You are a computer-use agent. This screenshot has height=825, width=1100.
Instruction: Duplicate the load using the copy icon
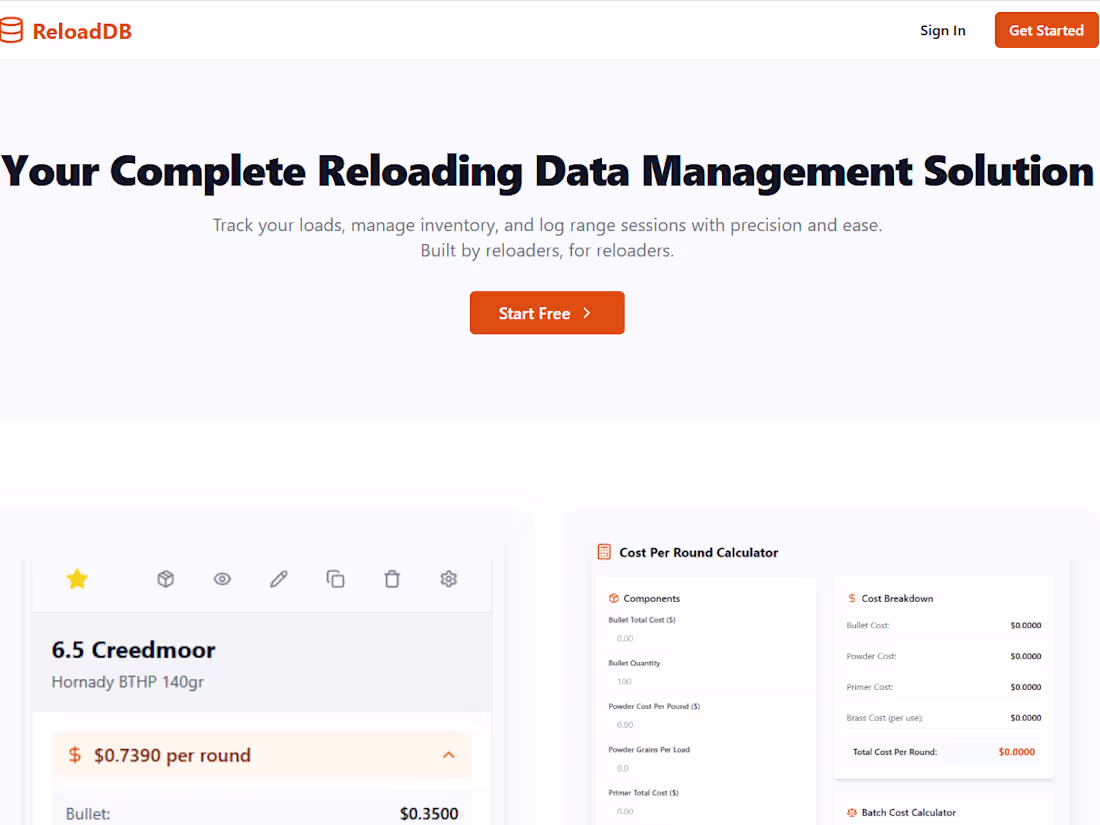(x=335, y=578)
